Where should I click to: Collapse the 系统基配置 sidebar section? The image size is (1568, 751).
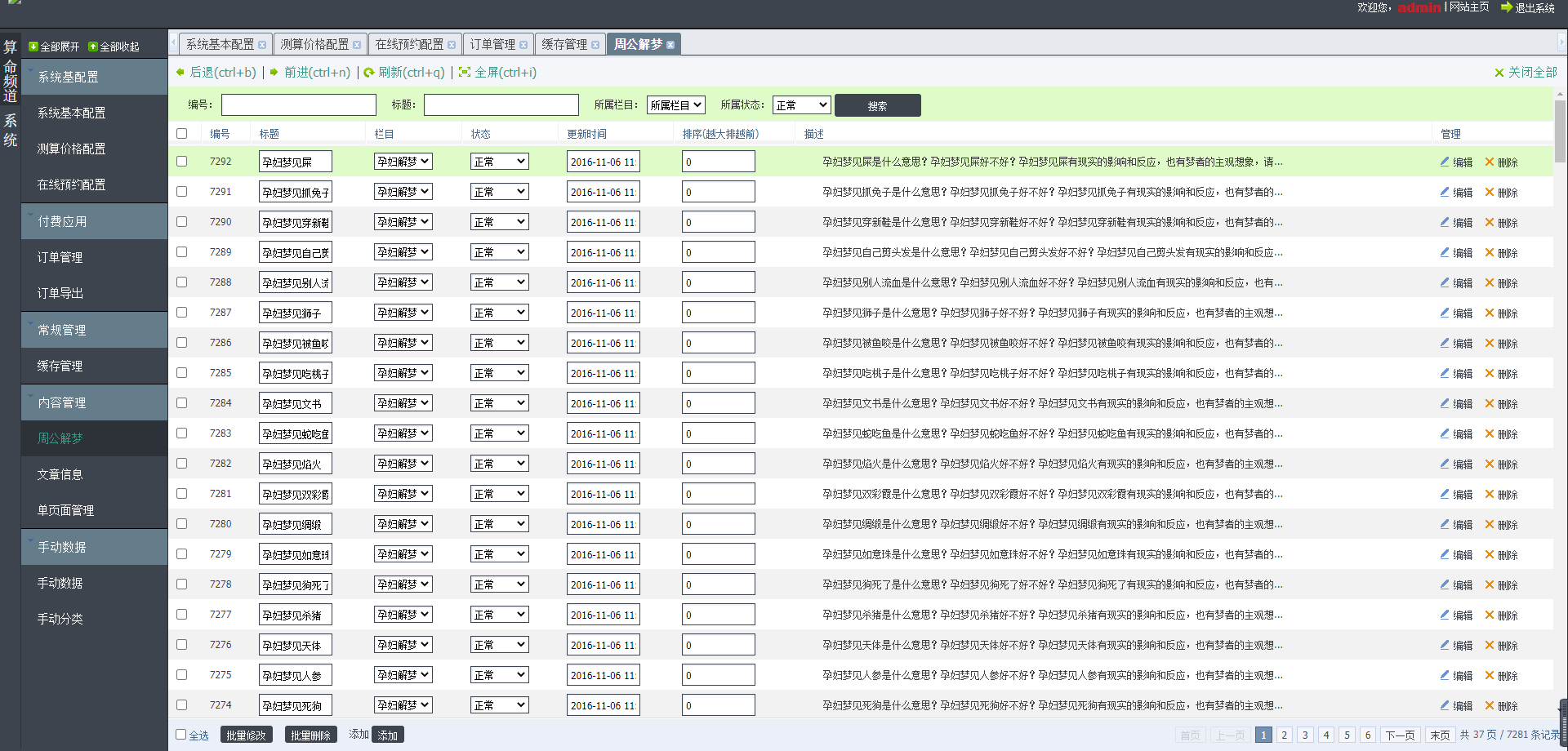tap(94, 77)
